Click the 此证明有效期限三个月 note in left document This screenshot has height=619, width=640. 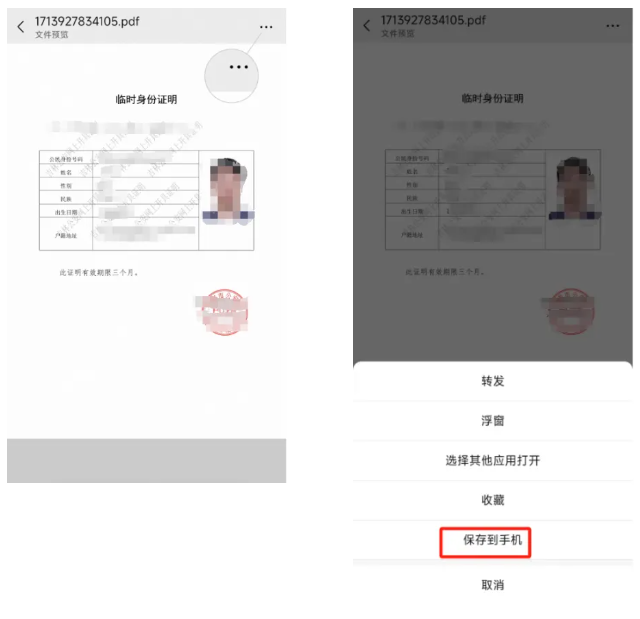click(99, 273)
